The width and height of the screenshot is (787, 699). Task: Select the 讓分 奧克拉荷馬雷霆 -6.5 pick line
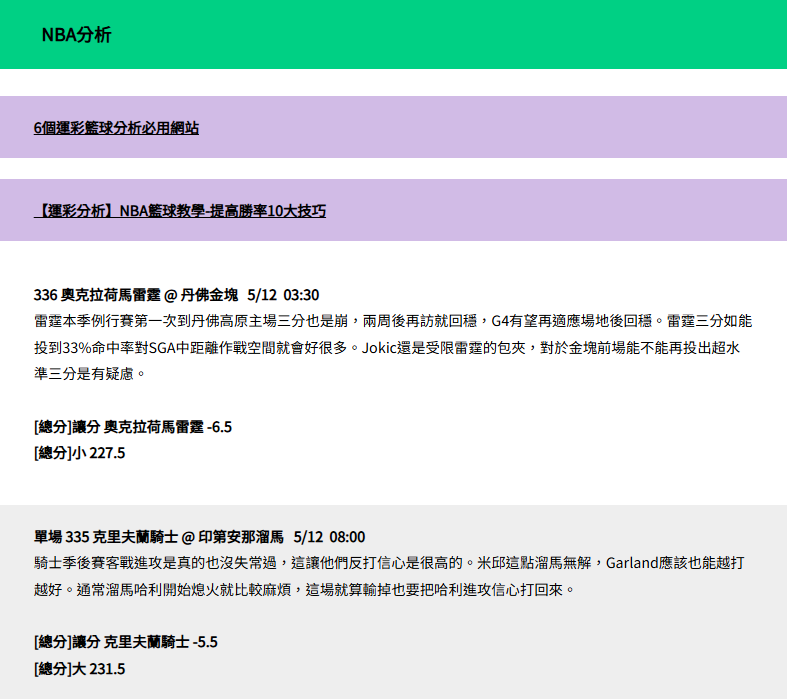coord(133,427)
